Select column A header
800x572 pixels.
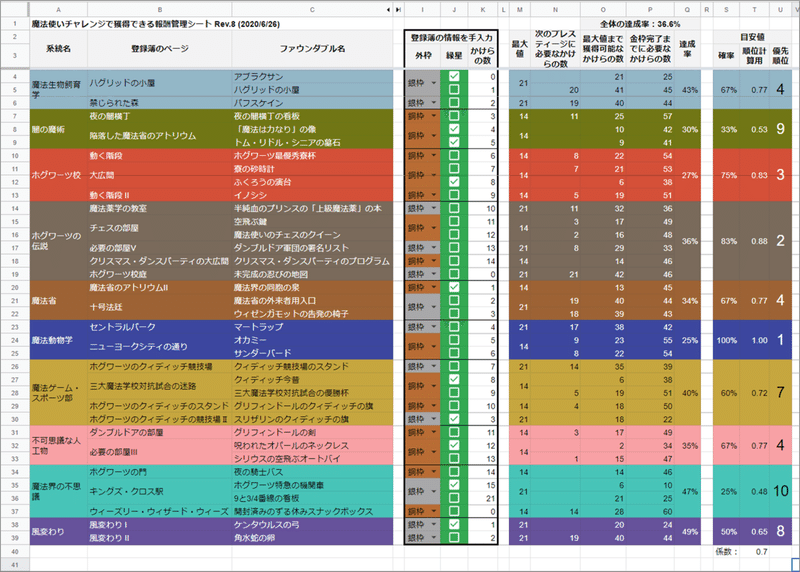(59, 10)
